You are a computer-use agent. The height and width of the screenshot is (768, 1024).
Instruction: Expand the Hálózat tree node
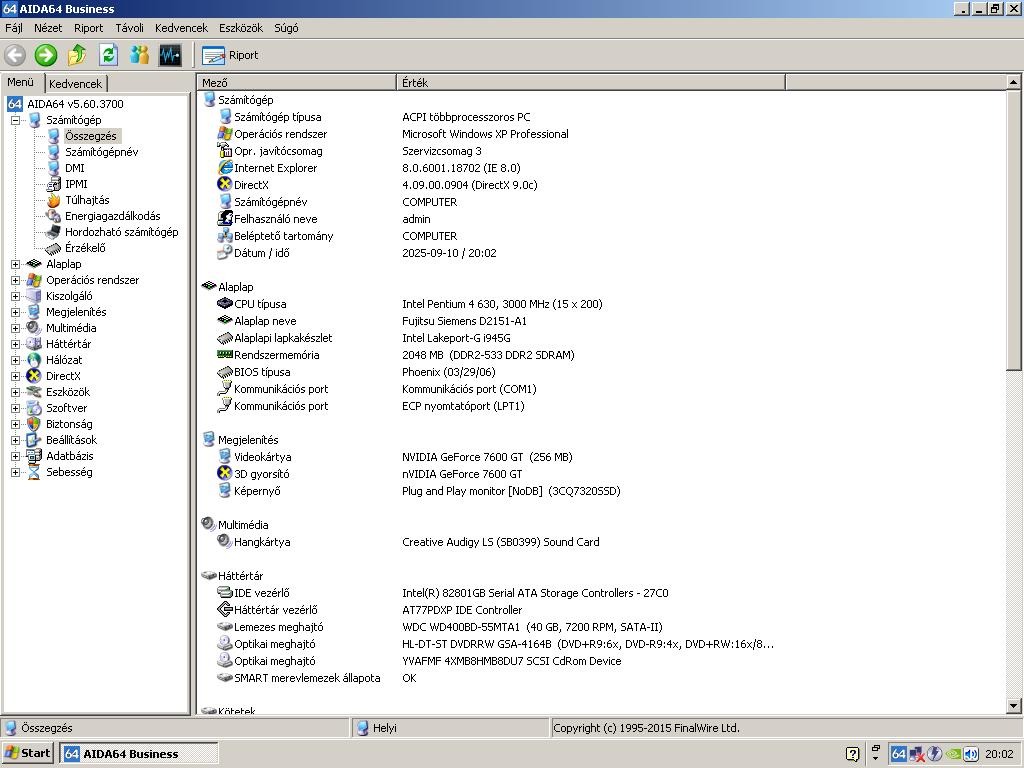pos(15,360)
